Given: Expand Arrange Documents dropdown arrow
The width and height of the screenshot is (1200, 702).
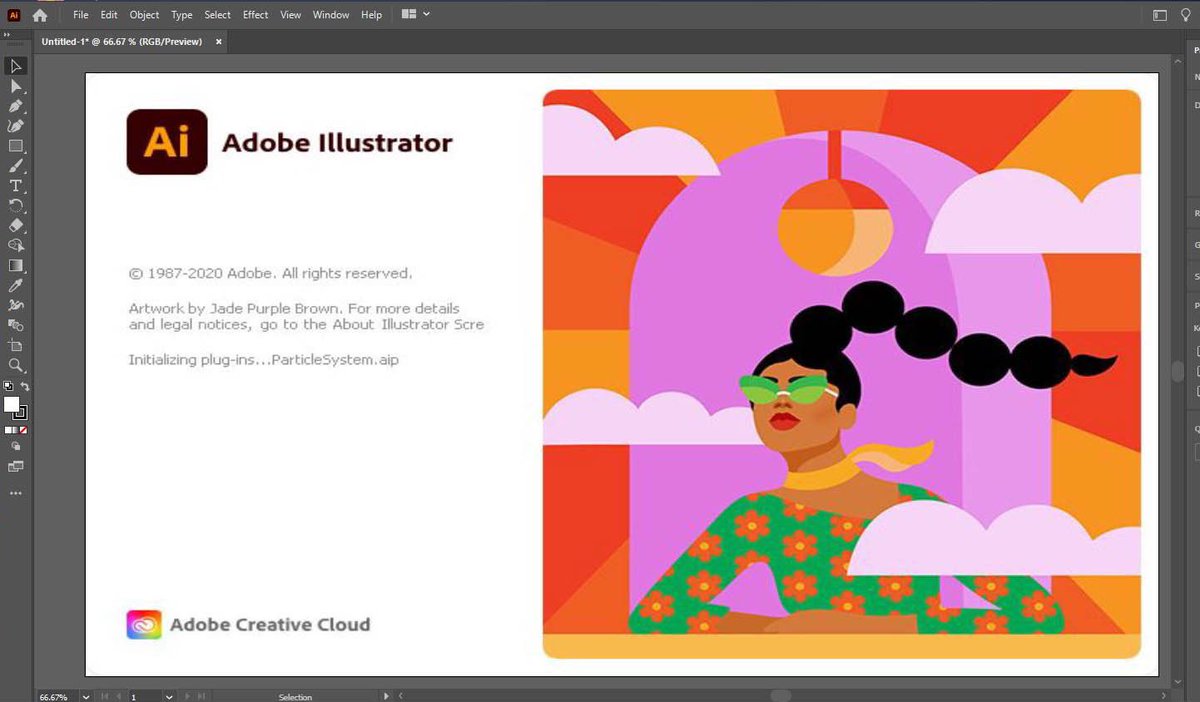Looking at the screenshot, I should pyautogui.click(x=426, y=15).
